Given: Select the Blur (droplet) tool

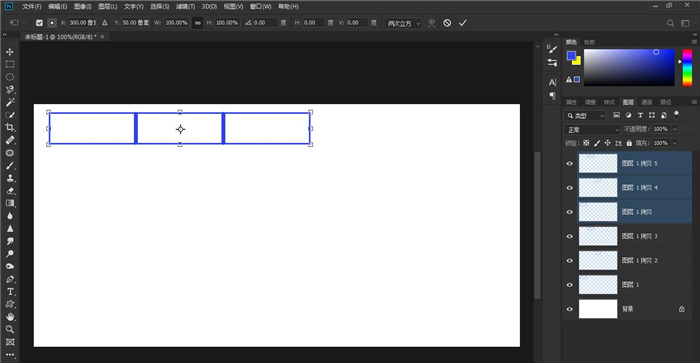Looking at the screenshot, I should 10,216.
